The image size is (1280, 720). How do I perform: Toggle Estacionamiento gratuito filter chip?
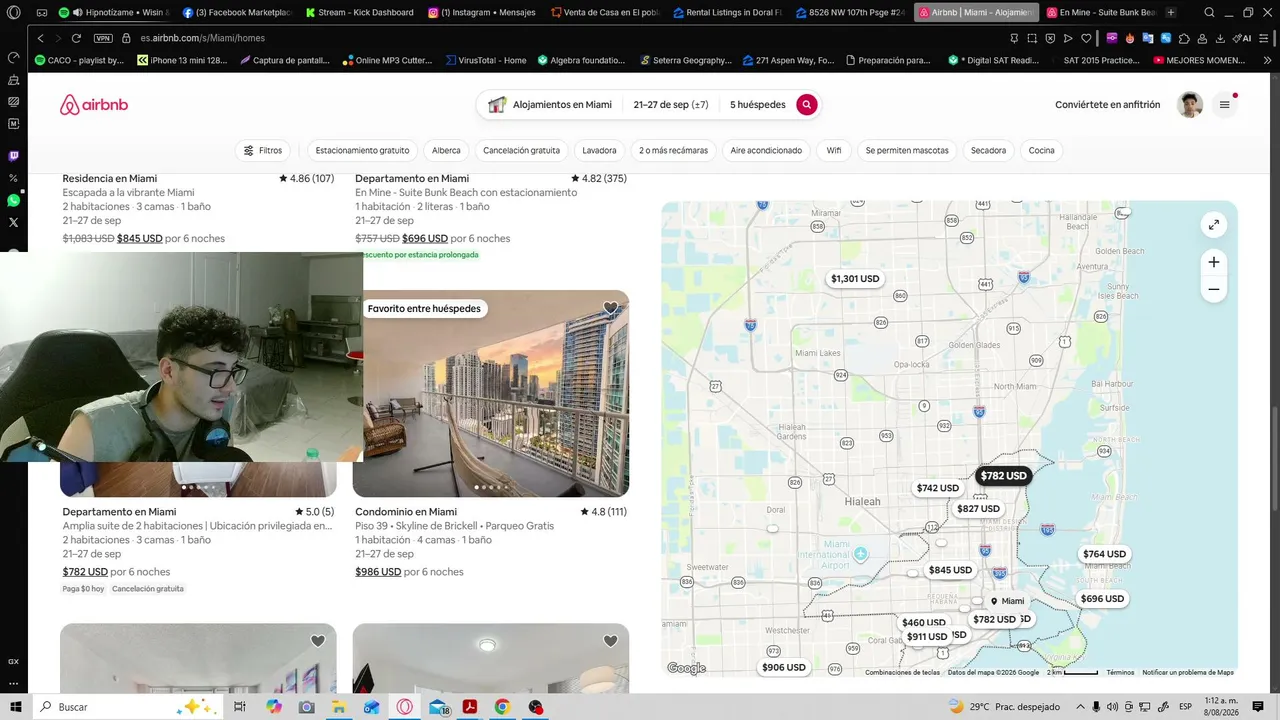tap(362, 151)
